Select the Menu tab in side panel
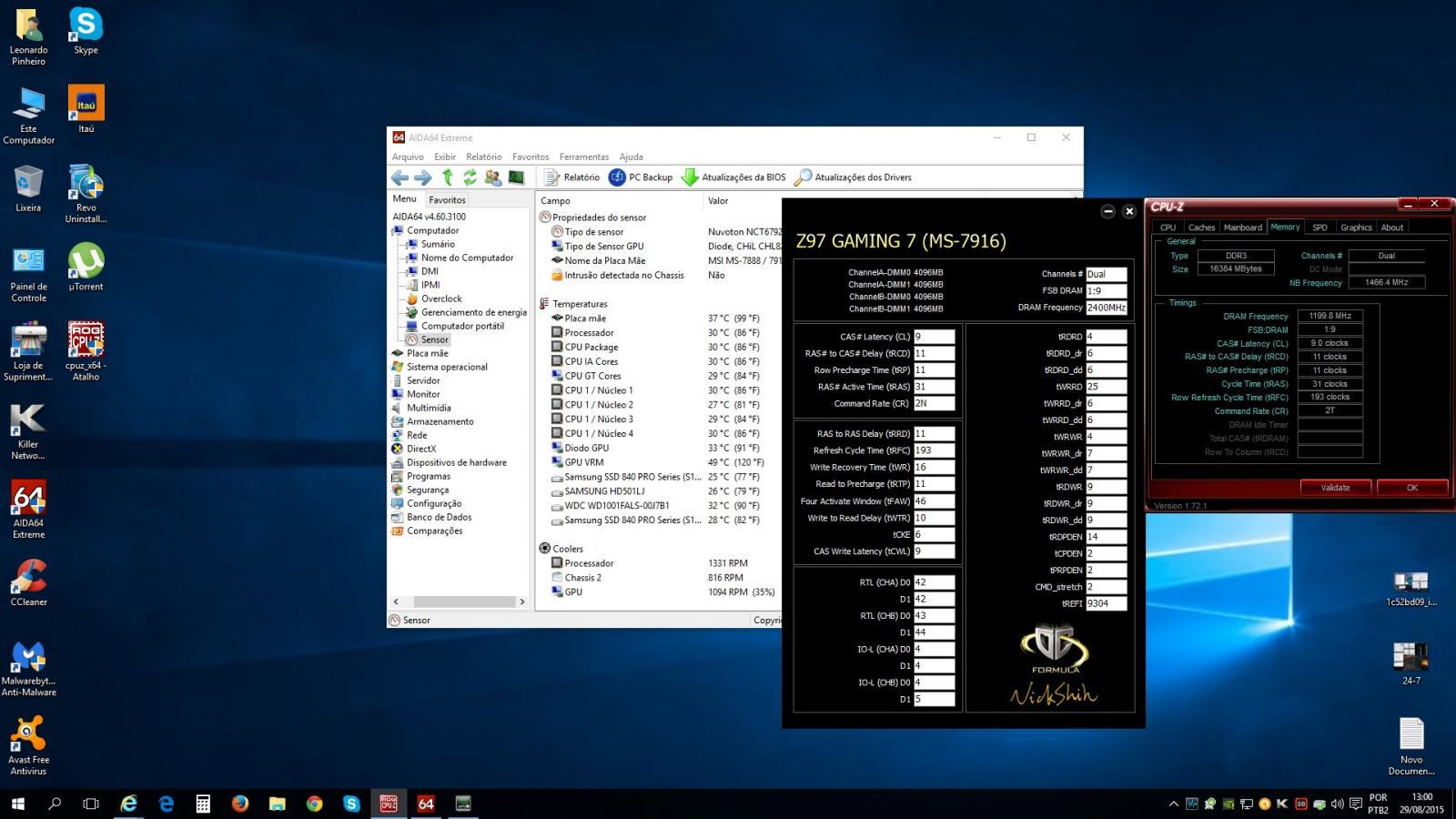 click(x=405, y=198)
